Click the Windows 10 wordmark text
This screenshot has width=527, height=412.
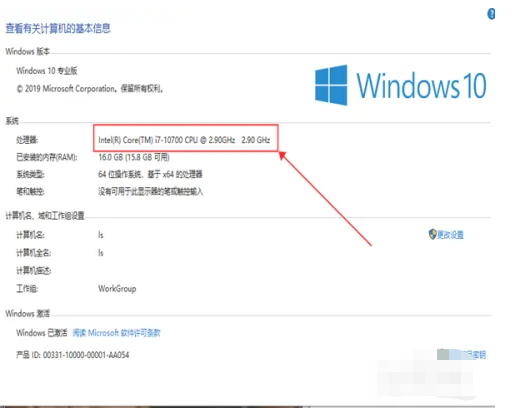click(421, 86)
